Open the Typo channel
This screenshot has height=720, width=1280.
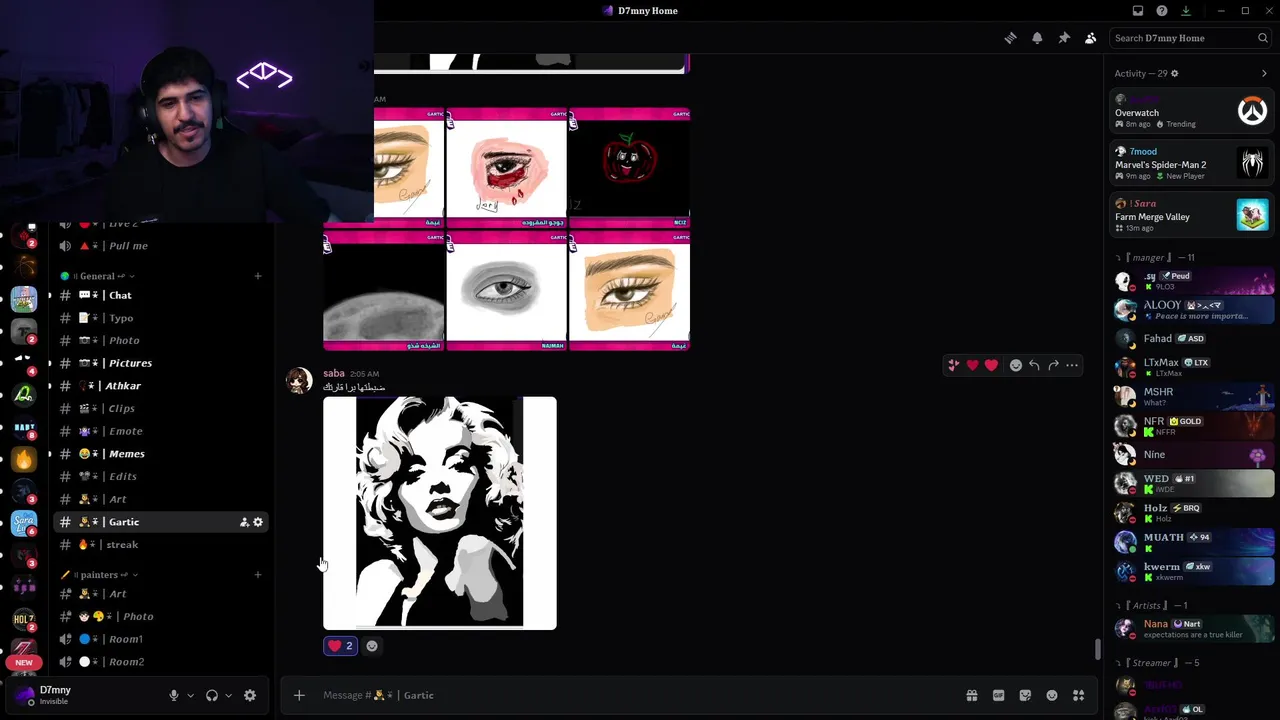pyautogui.click(x=160, y=318)
